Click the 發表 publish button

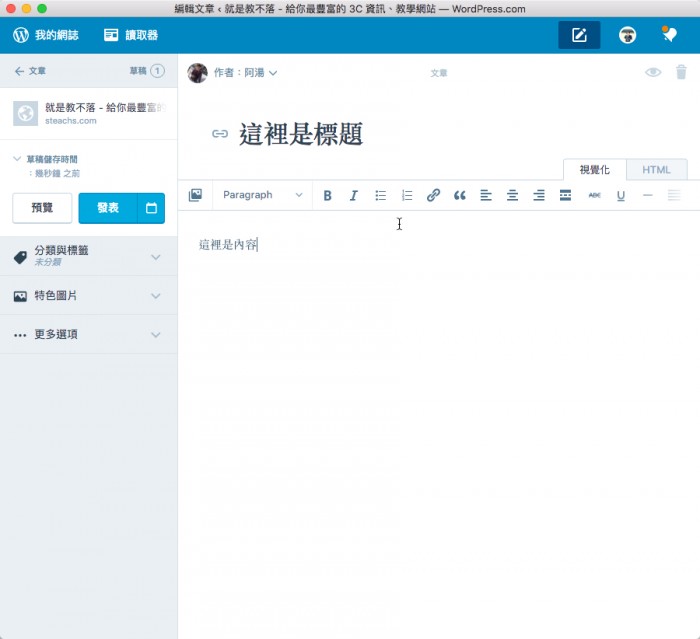pos(108,208)
